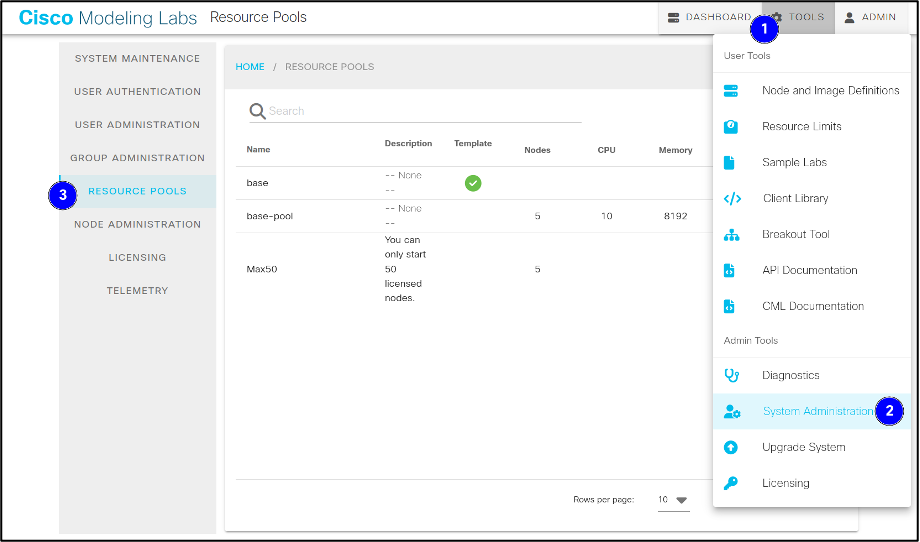Click the Sample Labs file icon
The image size is (920, 542).
click(730, 162)
